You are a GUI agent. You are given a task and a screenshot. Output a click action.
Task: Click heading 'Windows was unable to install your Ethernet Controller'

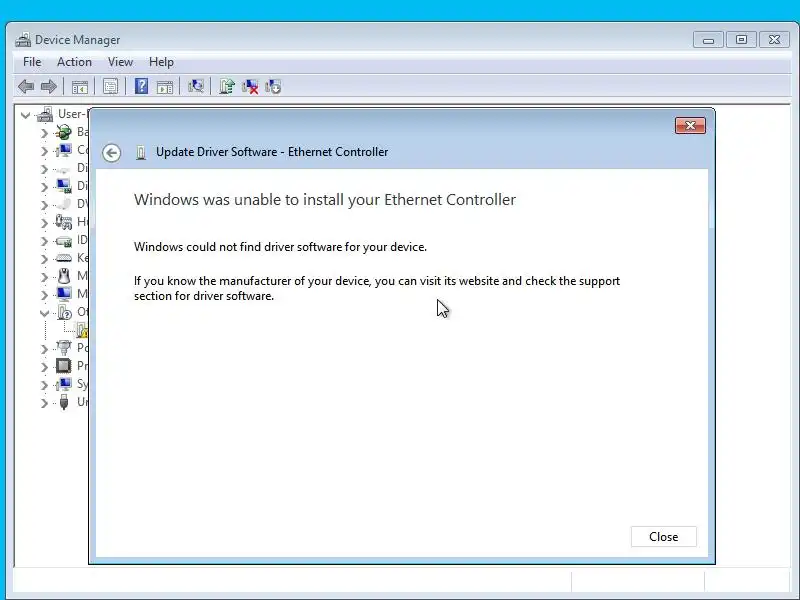(x=324, y=199)
